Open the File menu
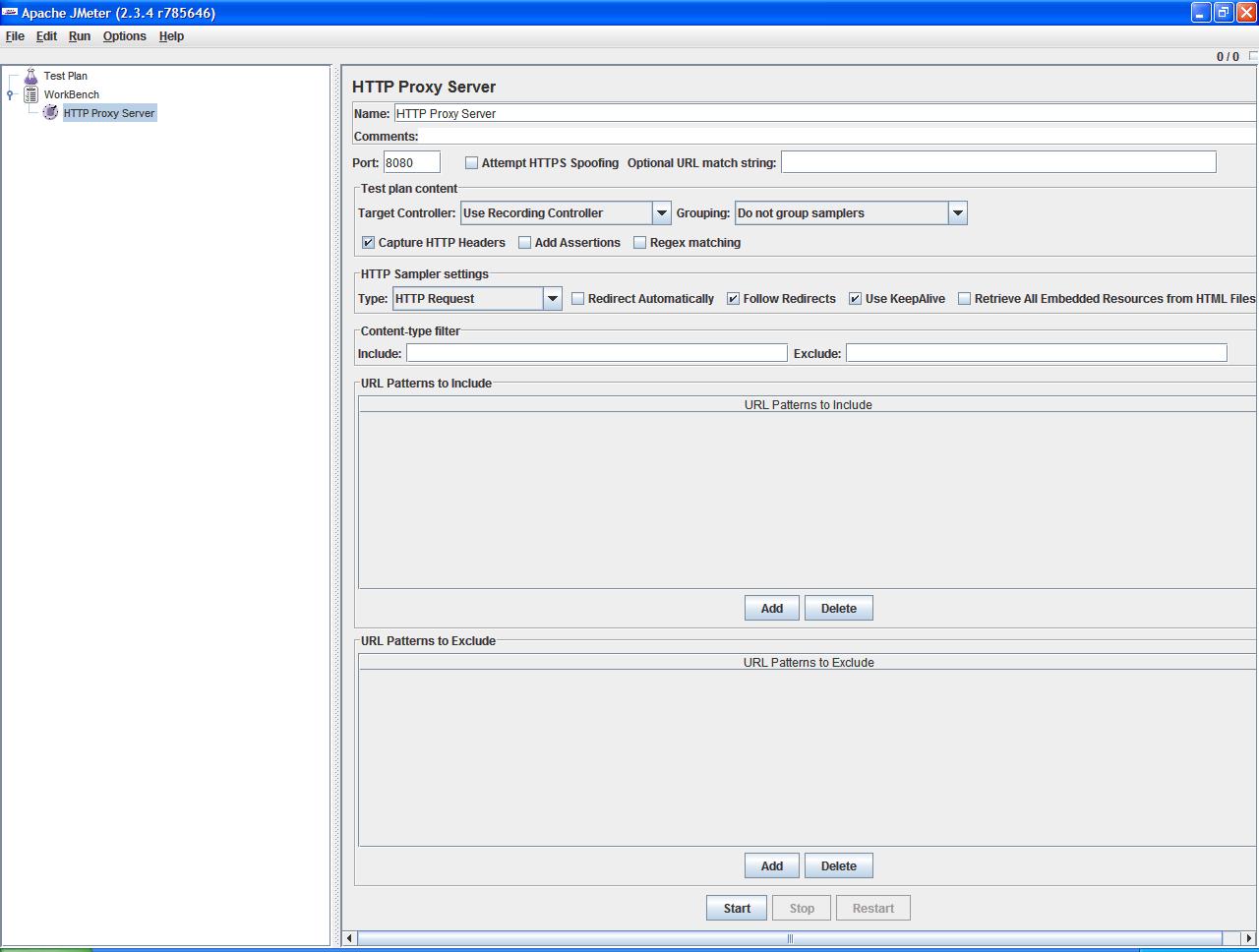The image size is (1259, 952). tap(15, 36)
